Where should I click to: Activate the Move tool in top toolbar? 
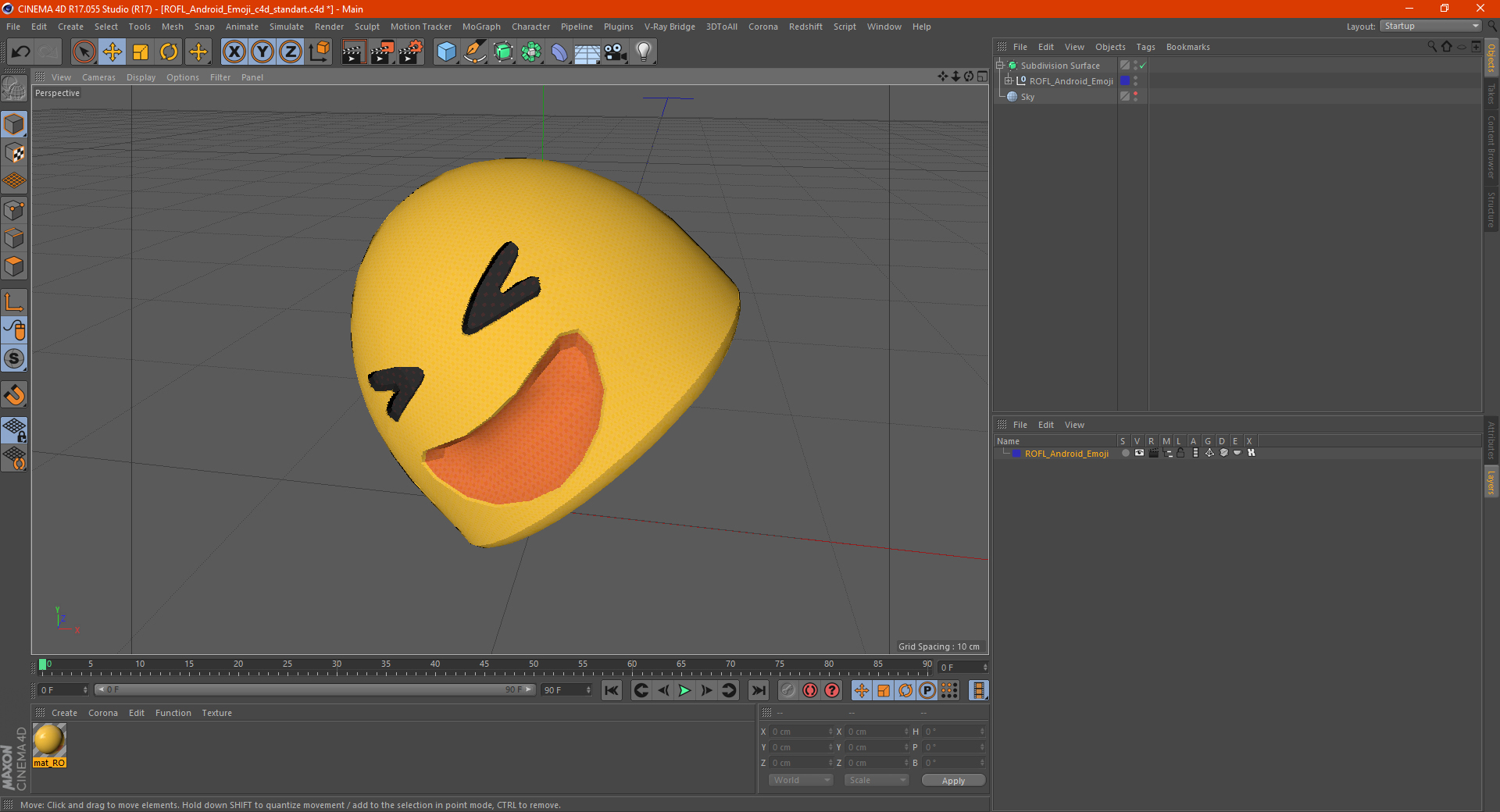[x=112, y=52]
